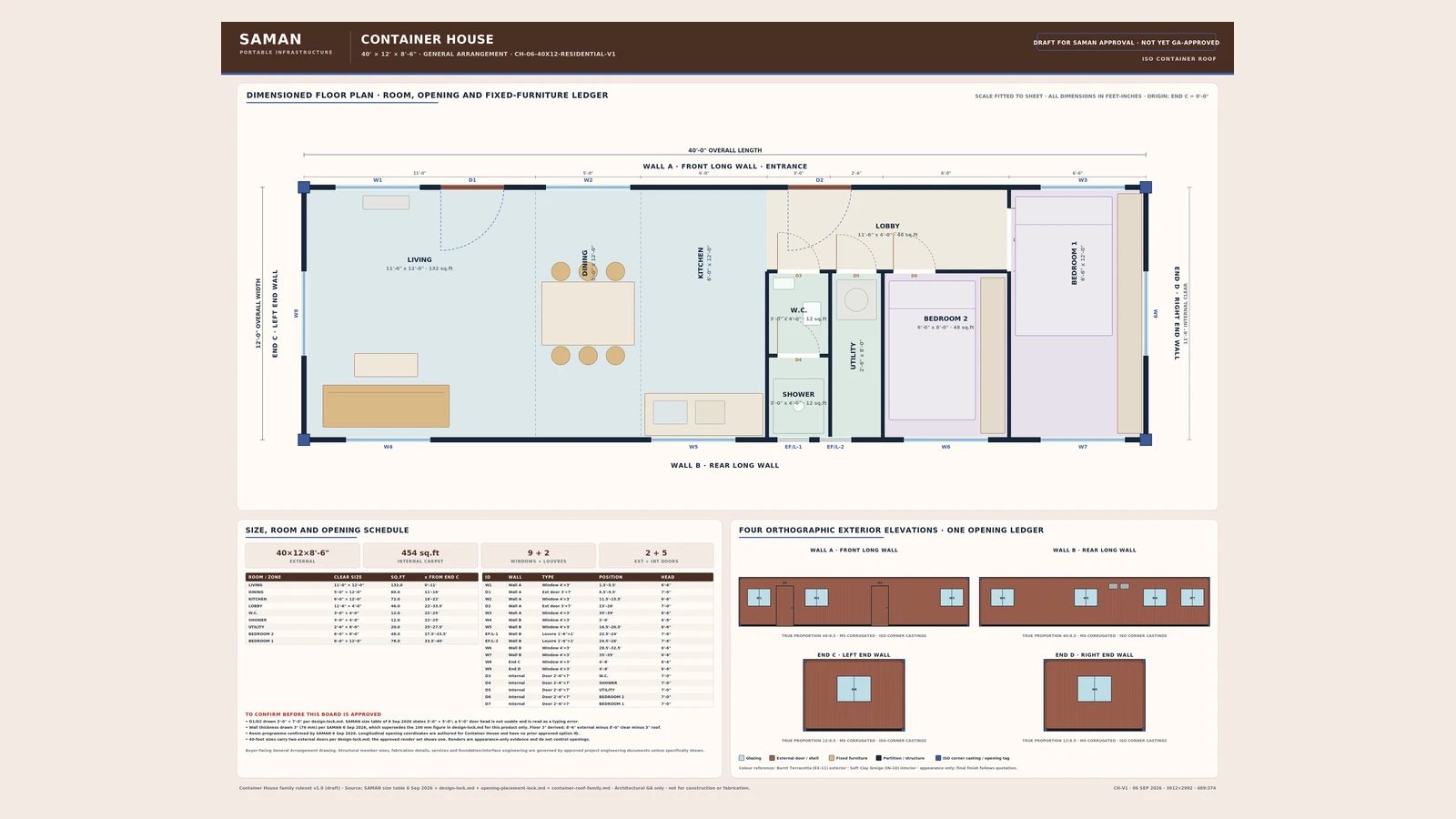The image size is (1456, 819).
Task: Click the CLEAR SIZE column header
Action: click(348, 577)
